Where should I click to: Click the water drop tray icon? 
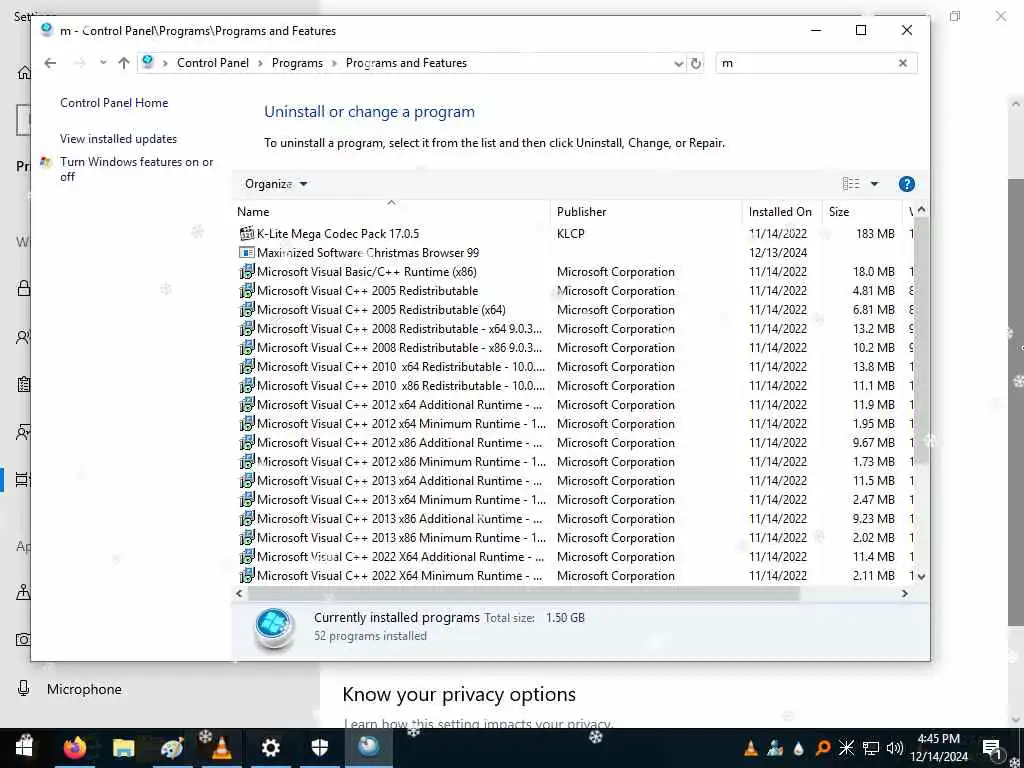[799, 748]
